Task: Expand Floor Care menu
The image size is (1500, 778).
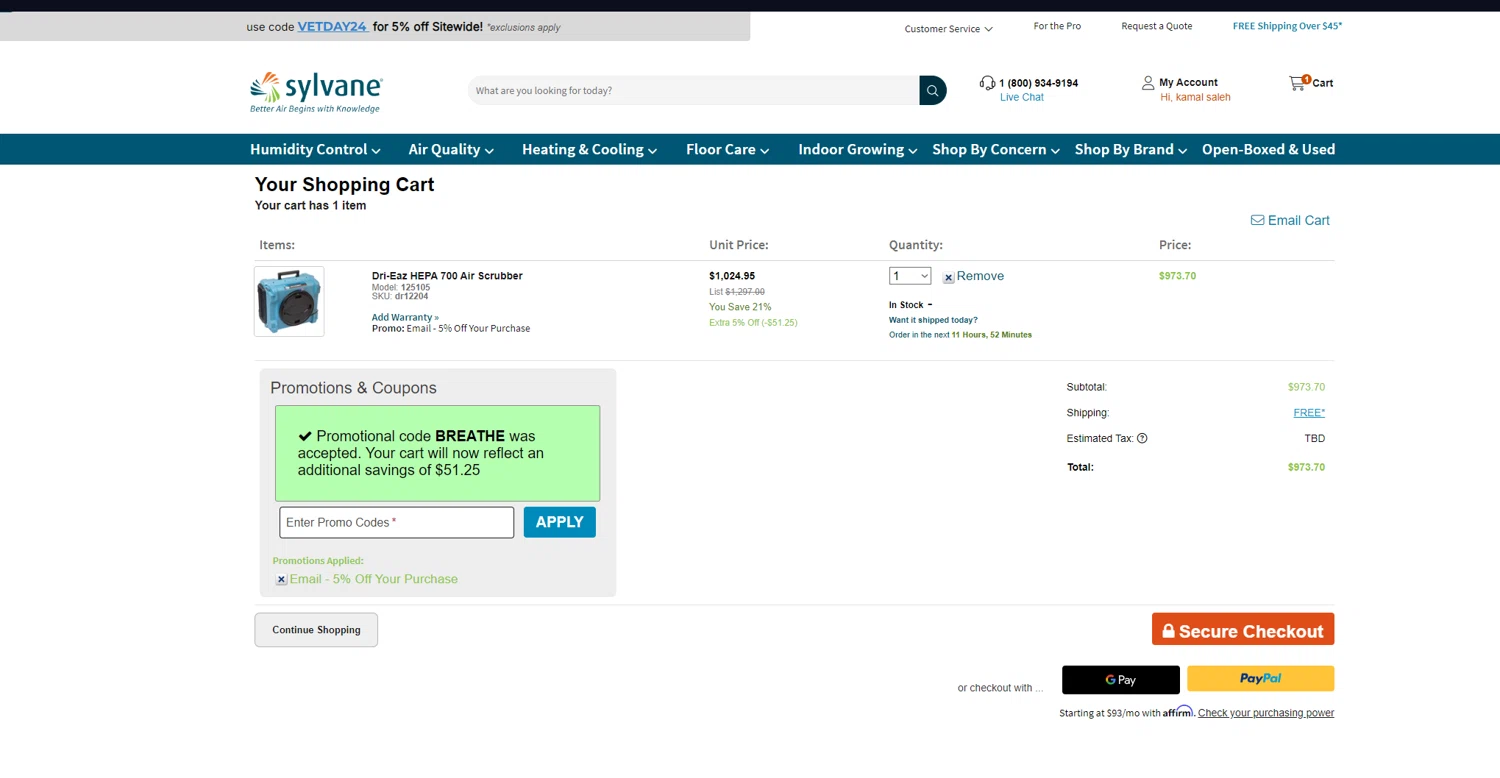Action: tap(727, 149)
